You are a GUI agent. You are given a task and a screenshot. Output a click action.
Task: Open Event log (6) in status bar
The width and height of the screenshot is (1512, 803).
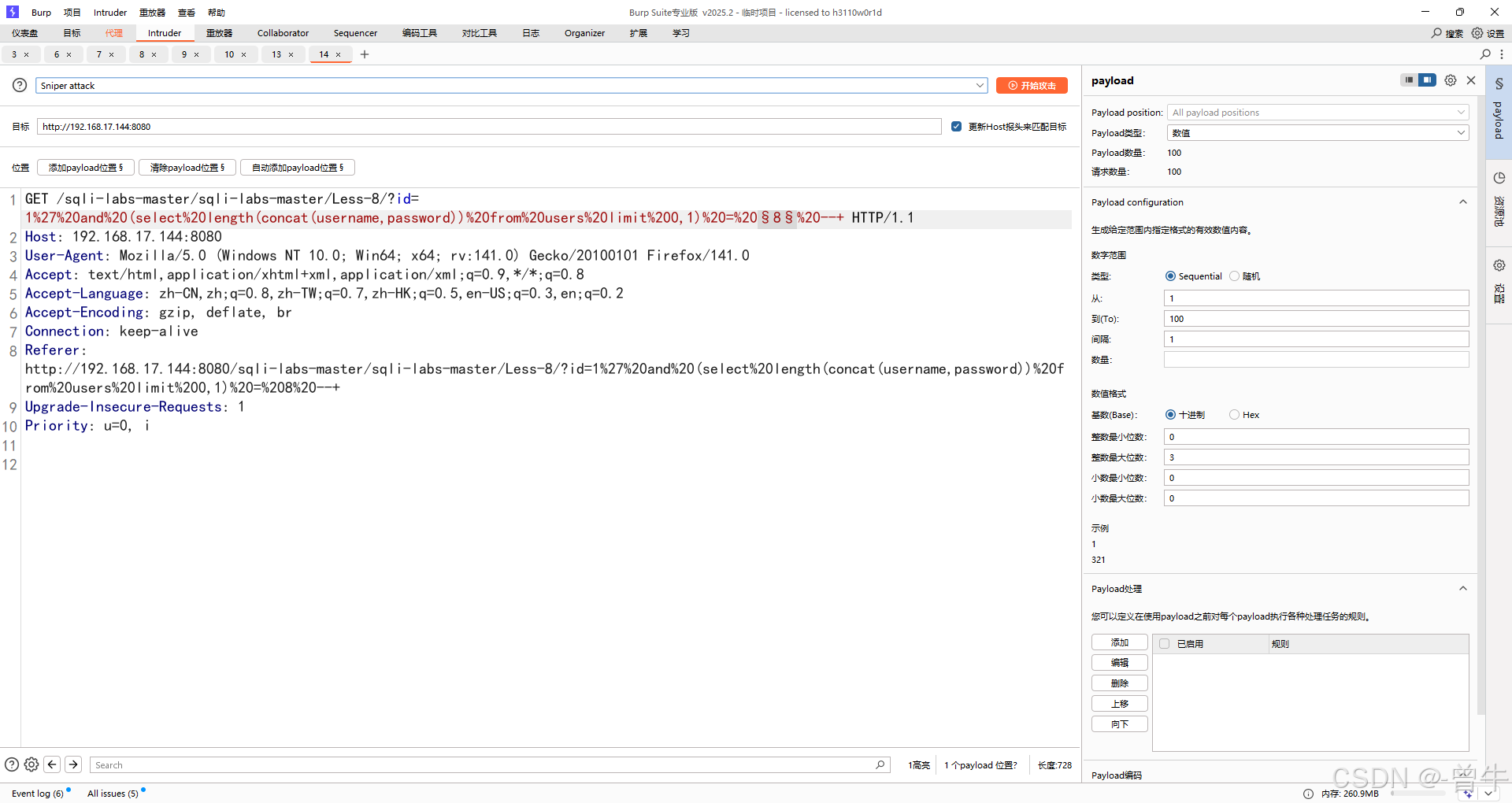pos(38,794)
